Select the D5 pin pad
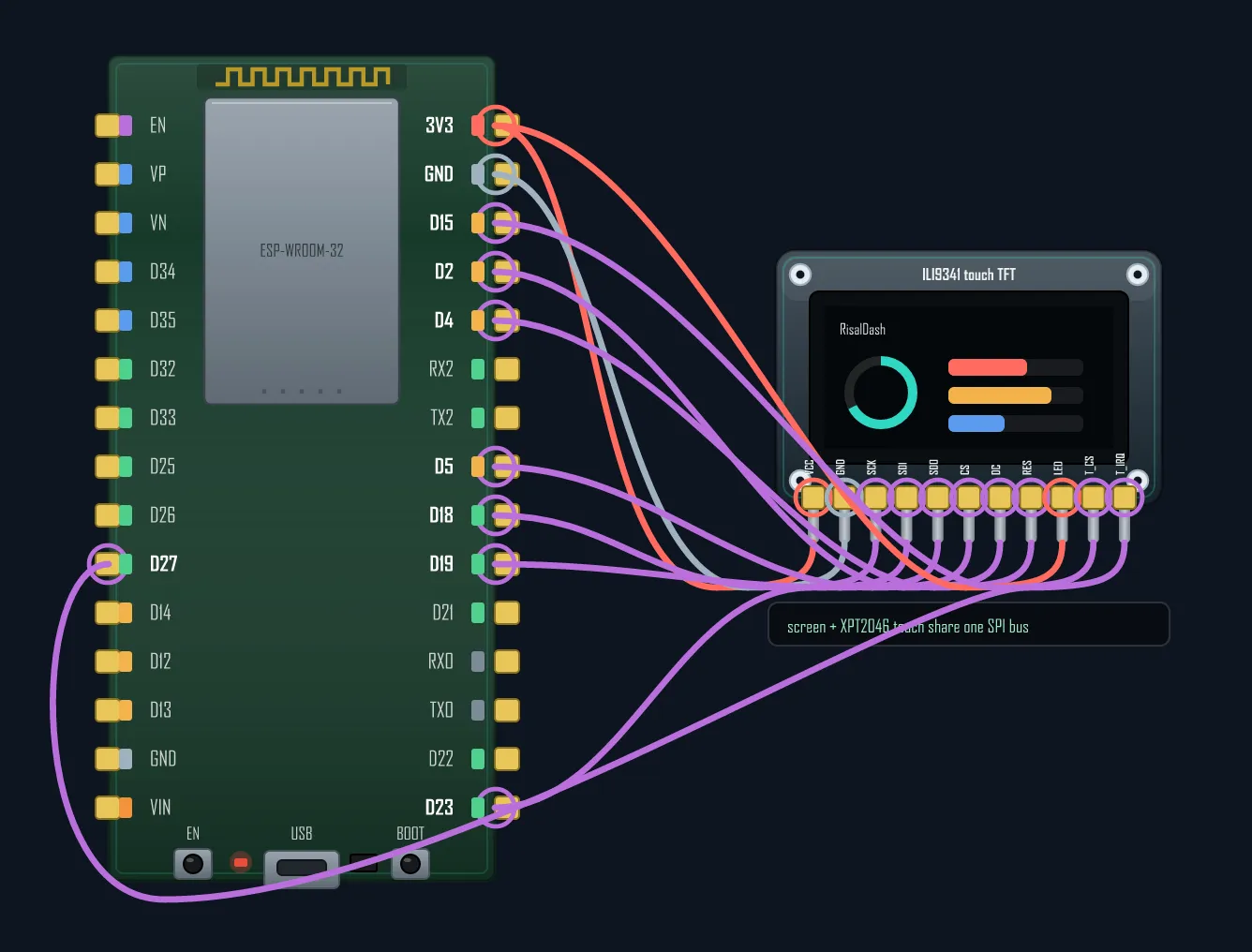 pos(507,467)
